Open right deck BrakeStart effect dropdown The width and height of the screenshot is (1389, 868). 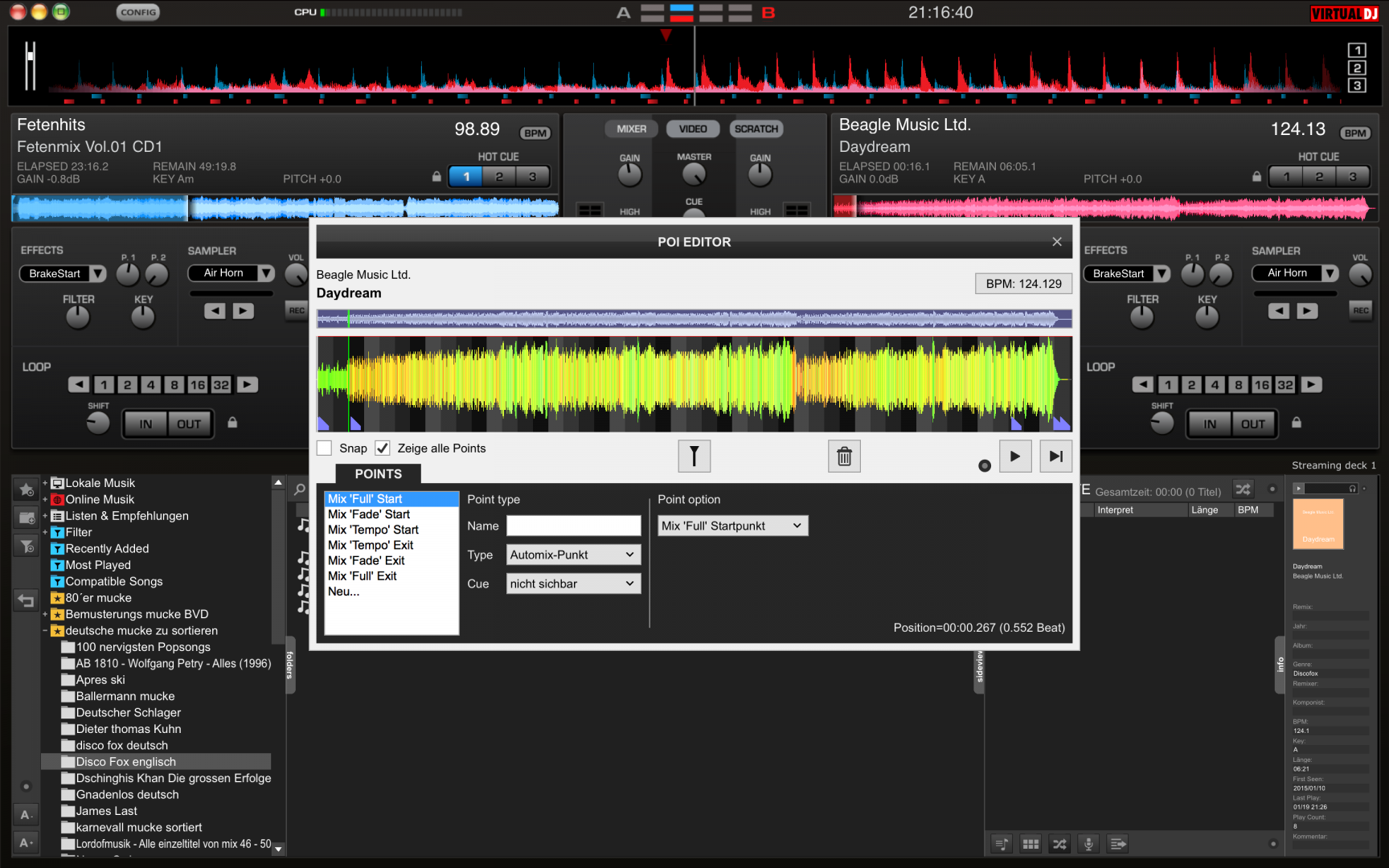pos(1162,274)
